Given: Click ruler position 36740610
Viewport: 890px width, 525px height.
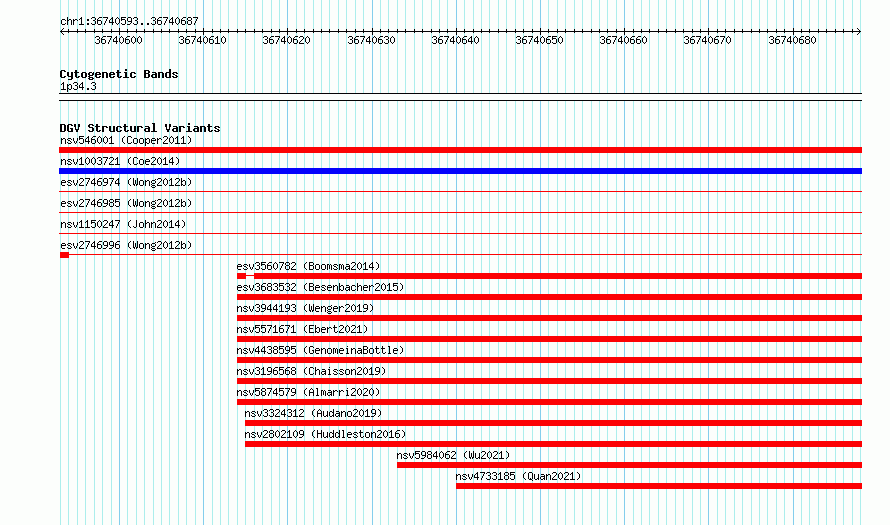Looking at the screenshot, I should [202, 40].
